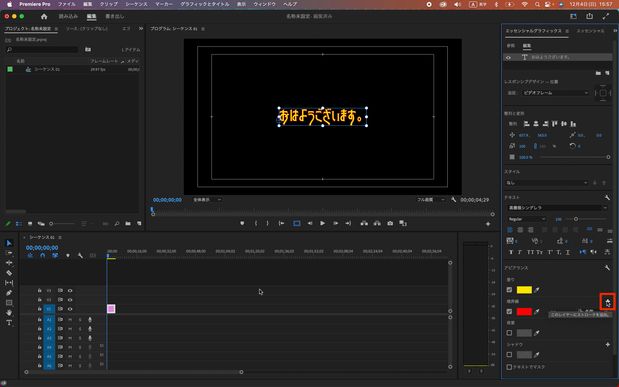Open Workspaces icon in top right header
The height and width of the screenshot is (387, 619).
(x=573, y=16)
